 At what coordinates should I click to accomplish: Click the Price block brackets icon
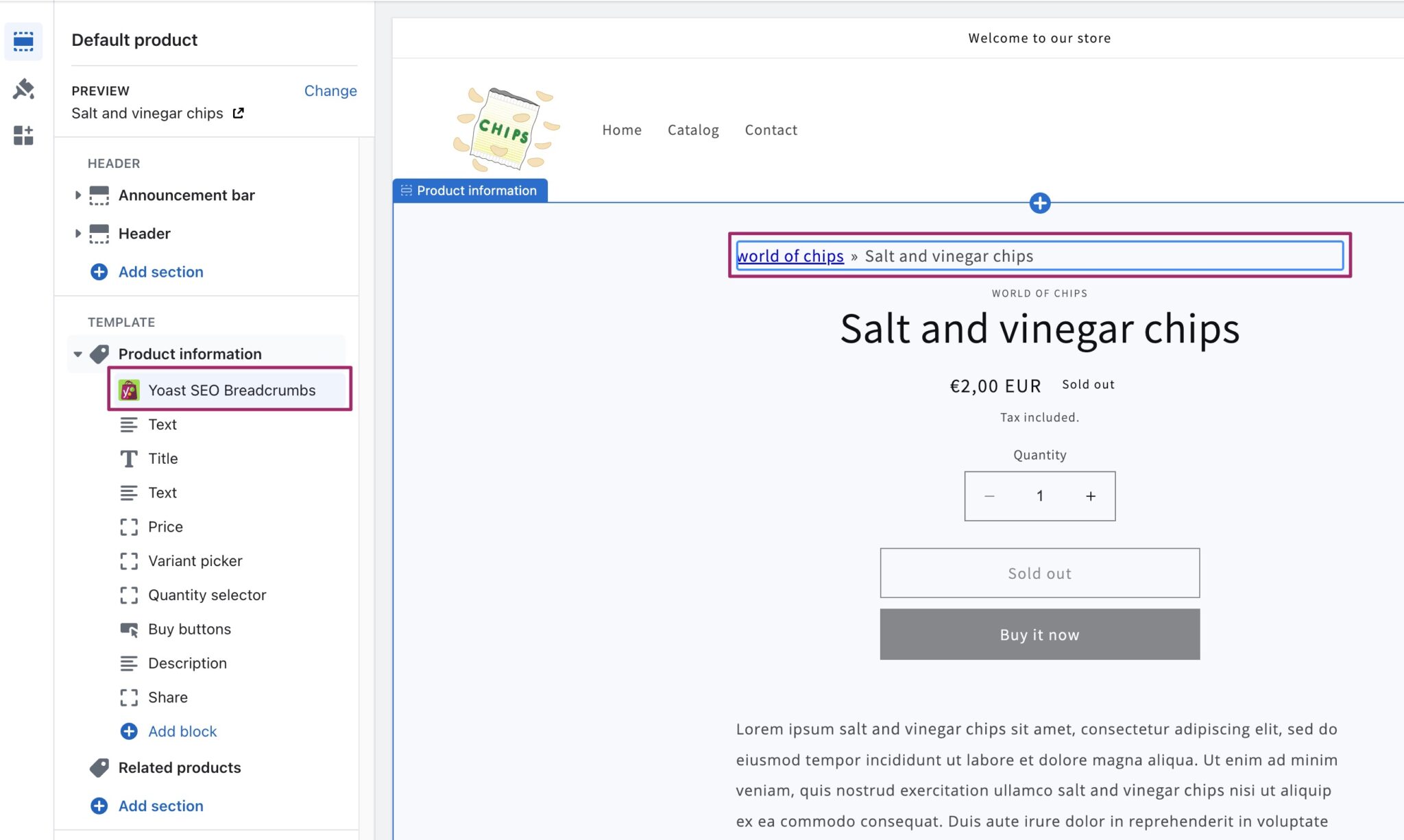[x=129, y=527]
